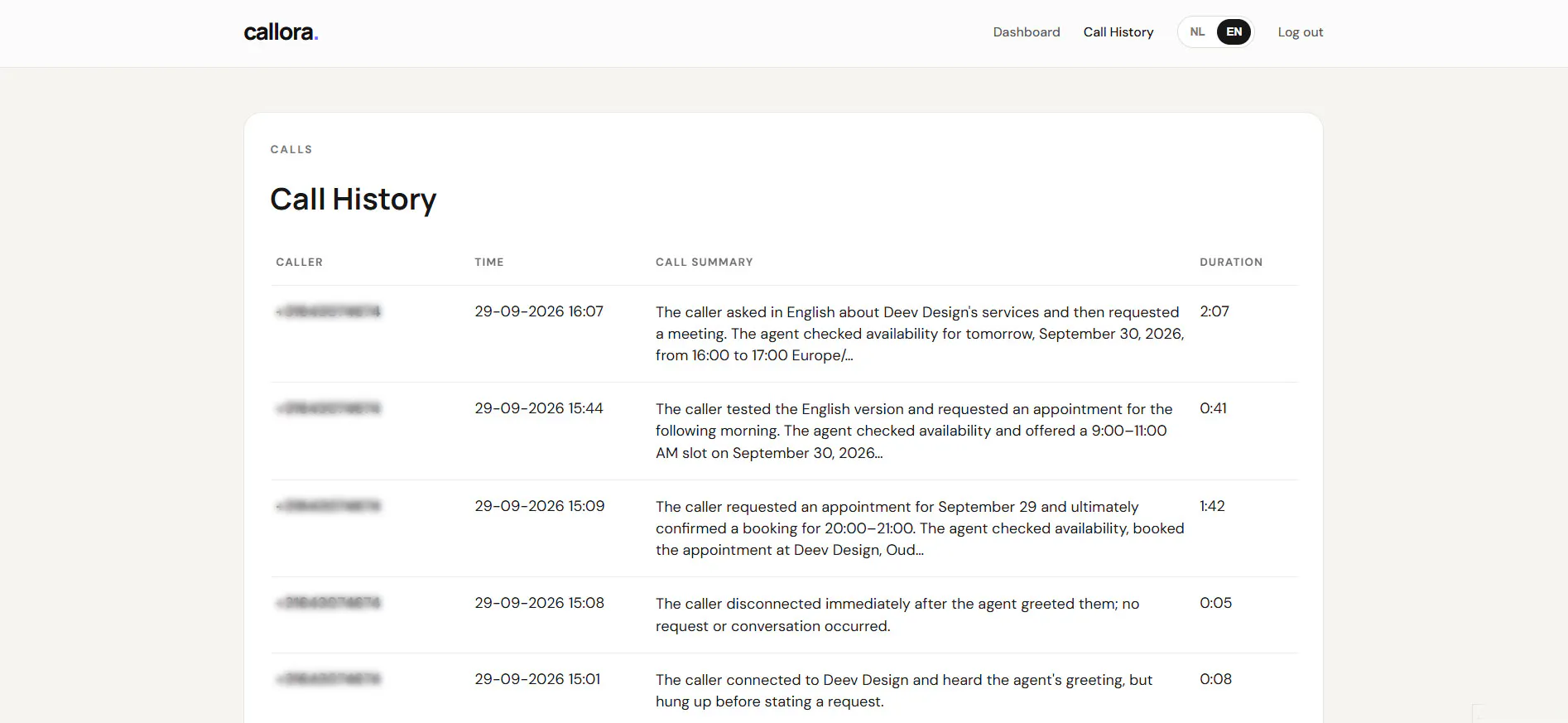Open summary about testing the English version
The image size is (1568, 723).
914,431
